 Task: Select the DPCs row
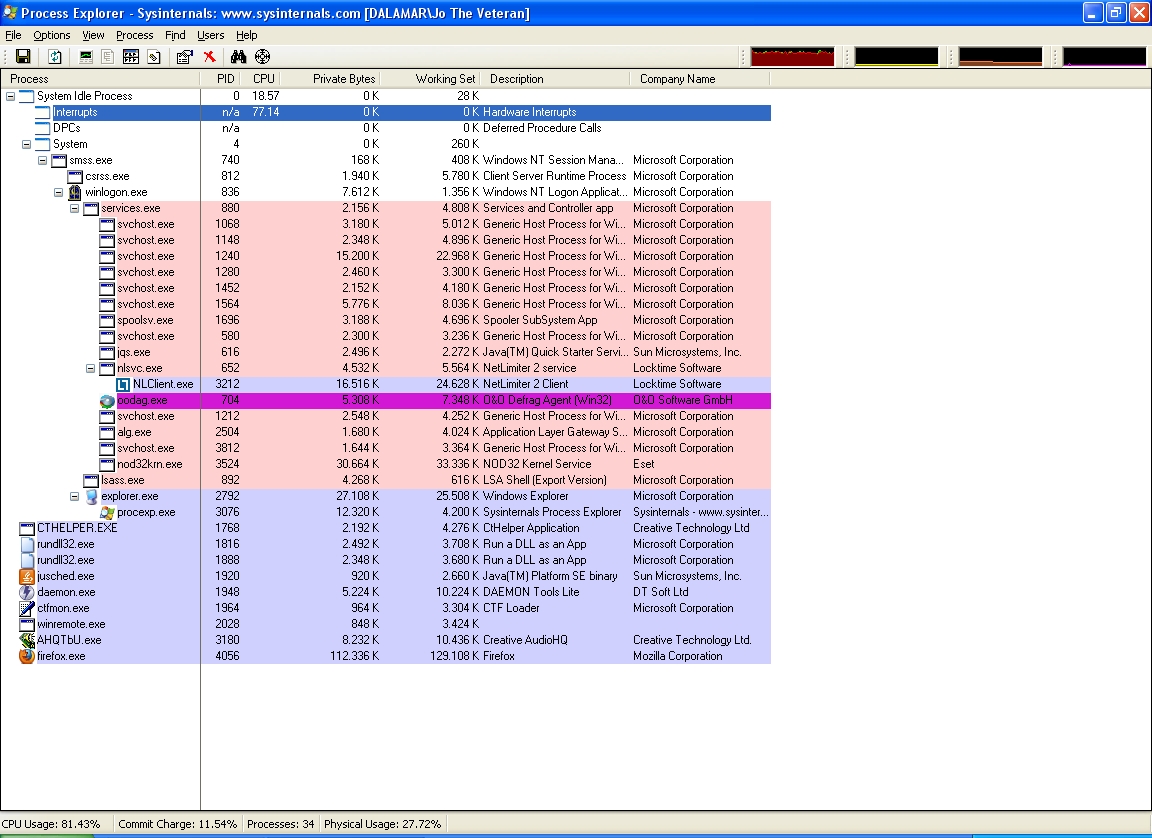point(386,128)
